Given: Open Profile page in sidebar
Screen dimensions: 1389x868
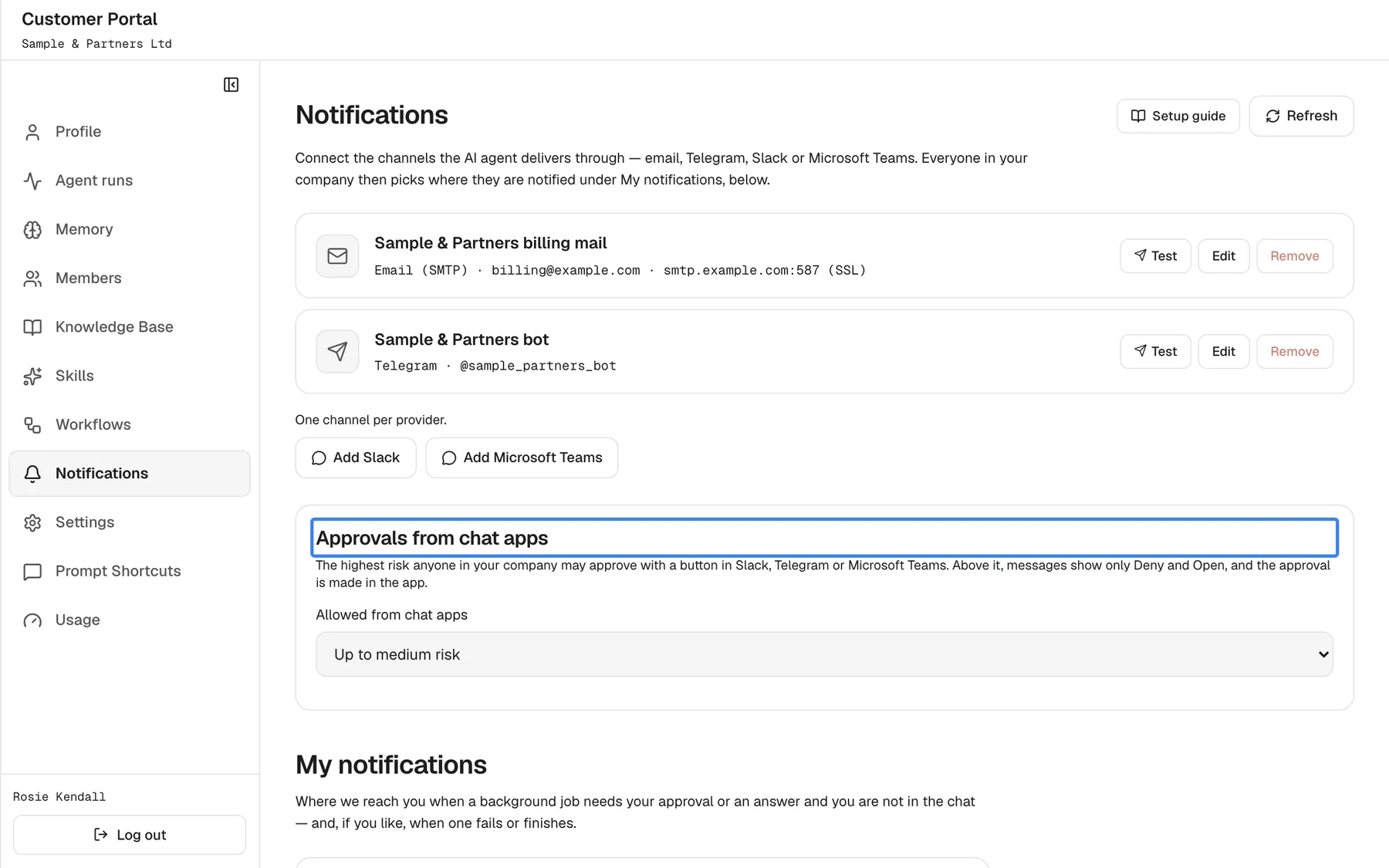Looking at the screenshot, I should [130, 132].
